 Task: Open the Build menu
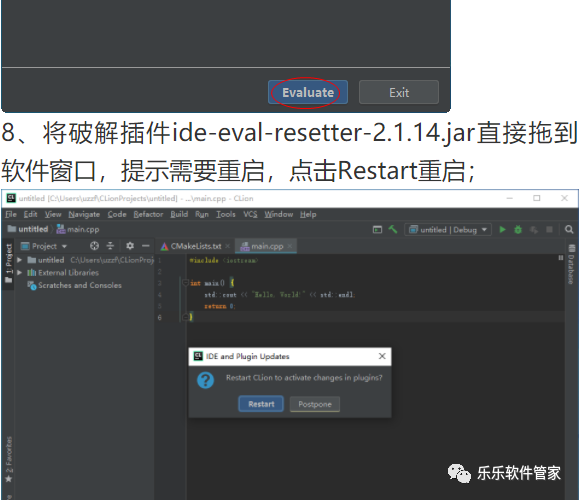pyautogui.click(x=179, y=214)
